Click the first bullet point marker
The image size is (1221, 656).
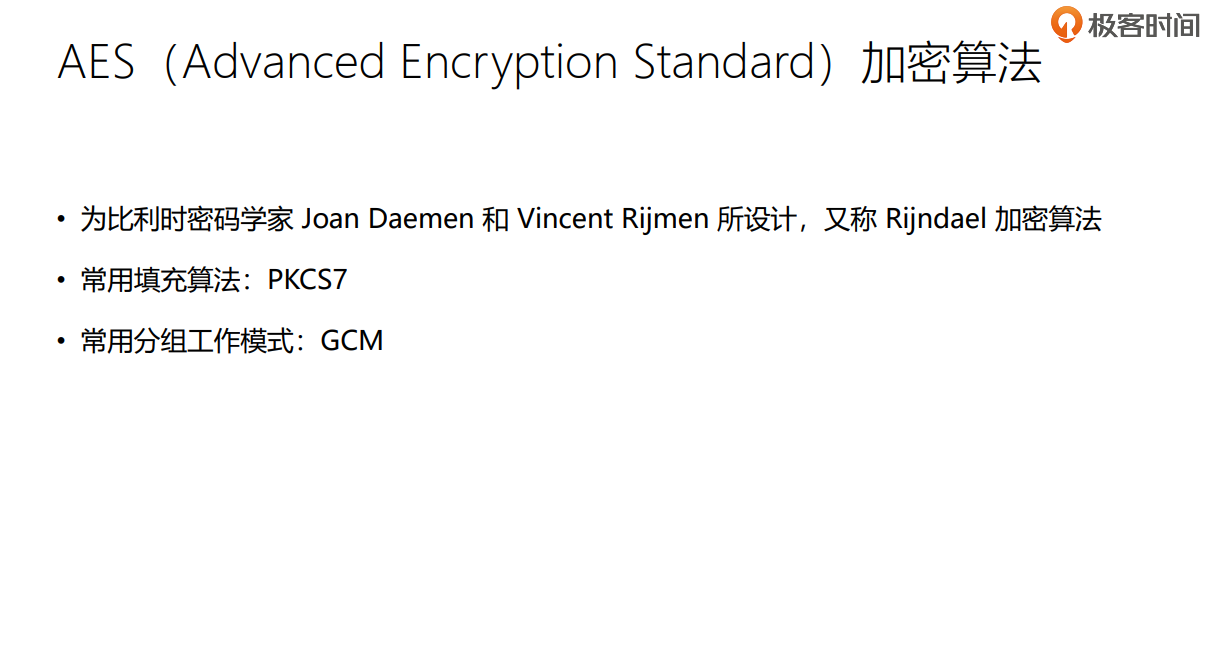(x=61, y=219)
